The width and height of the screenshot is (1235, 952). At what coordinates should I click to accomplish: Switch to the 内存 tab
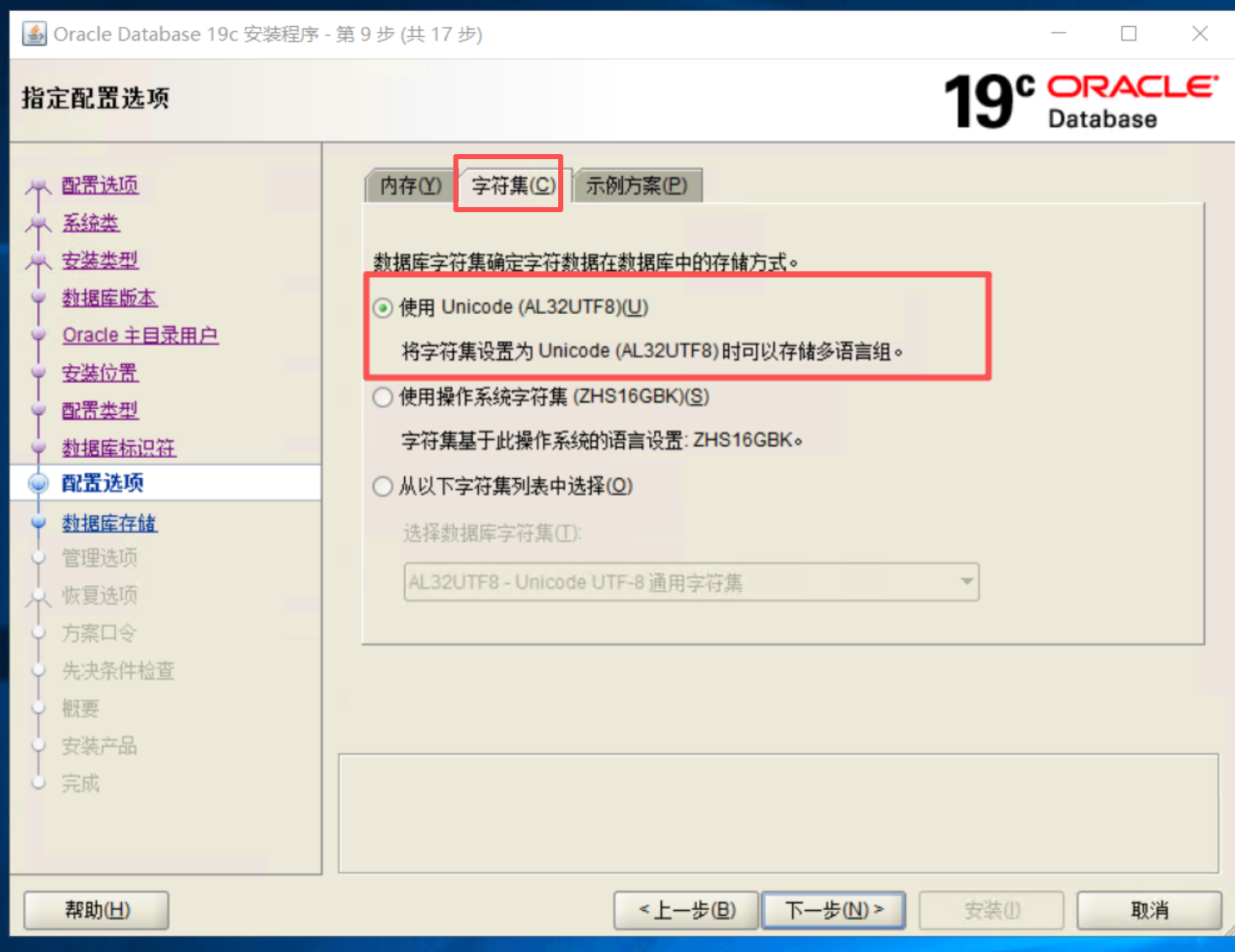click(411, 185)
